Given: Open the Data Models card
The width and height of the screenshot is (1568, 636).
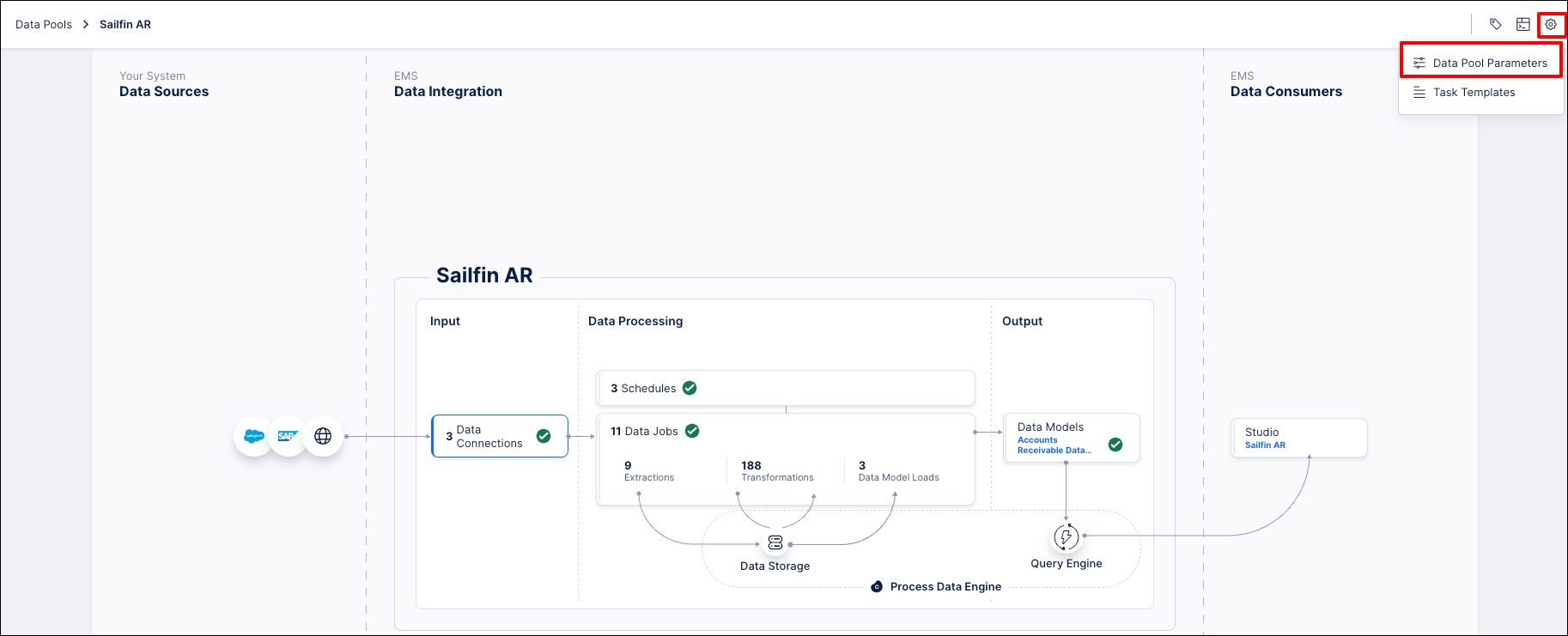Looking at the screenshot, I should pyautogui.click(x=1072, y=438).
